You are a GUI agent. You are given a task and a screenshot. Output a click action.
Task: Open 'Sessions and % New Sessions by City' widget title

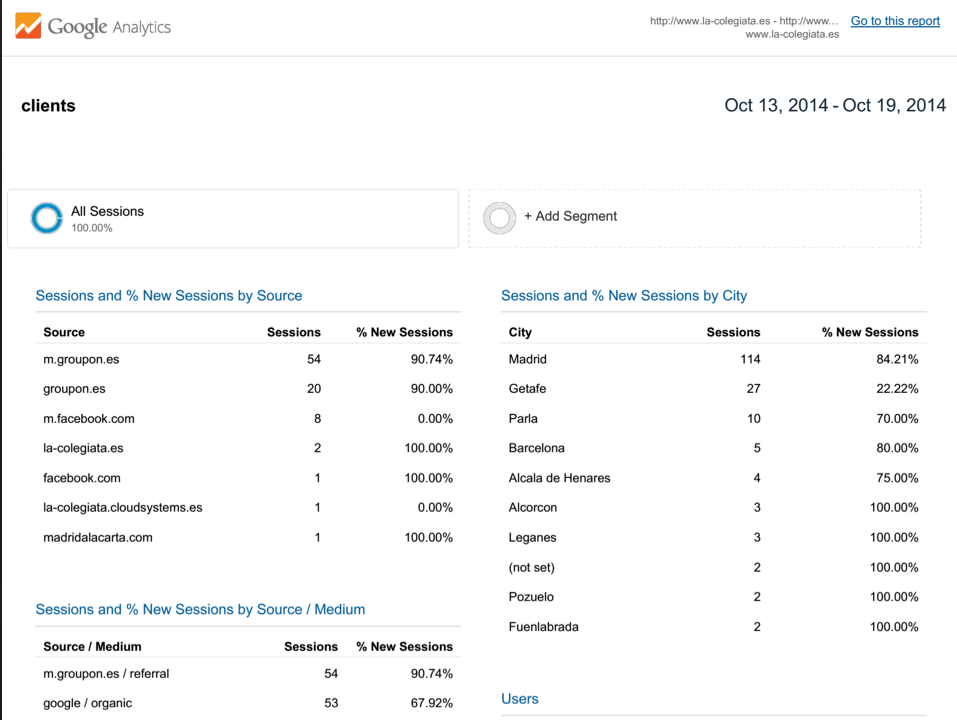[x=624, y=295]
